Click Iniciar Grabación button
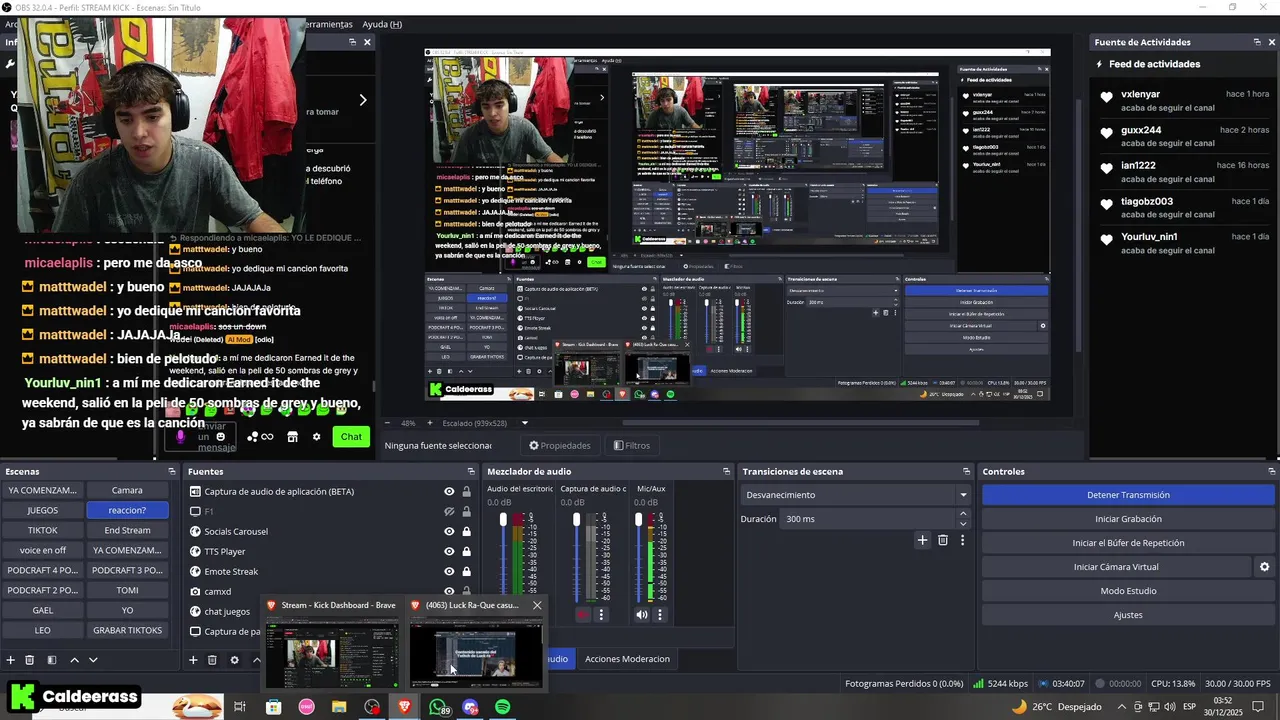1280x720 pixels. point(1128,519)
